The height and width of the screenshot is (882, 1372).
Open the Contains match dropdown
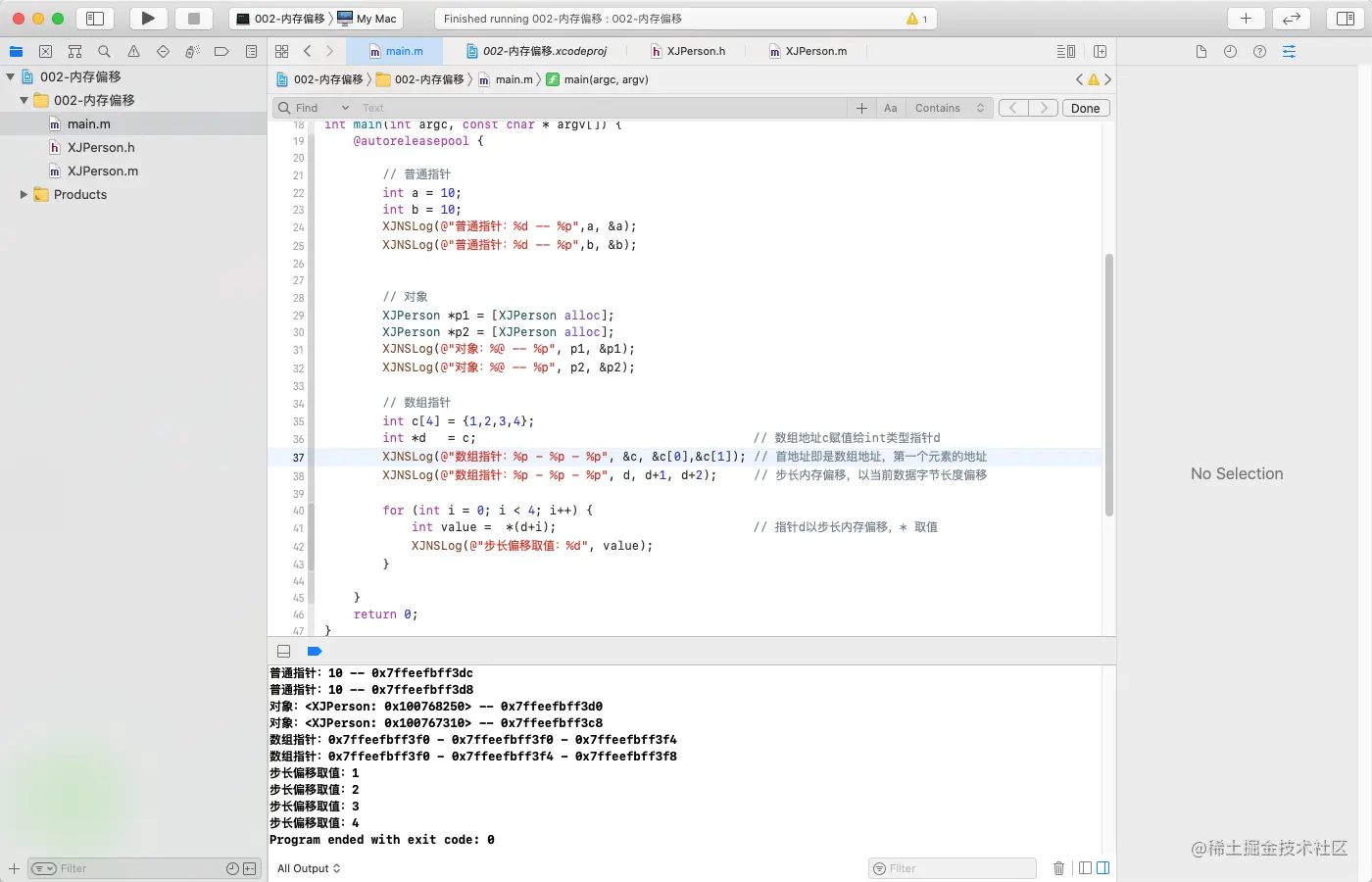(x=950, y=108)
